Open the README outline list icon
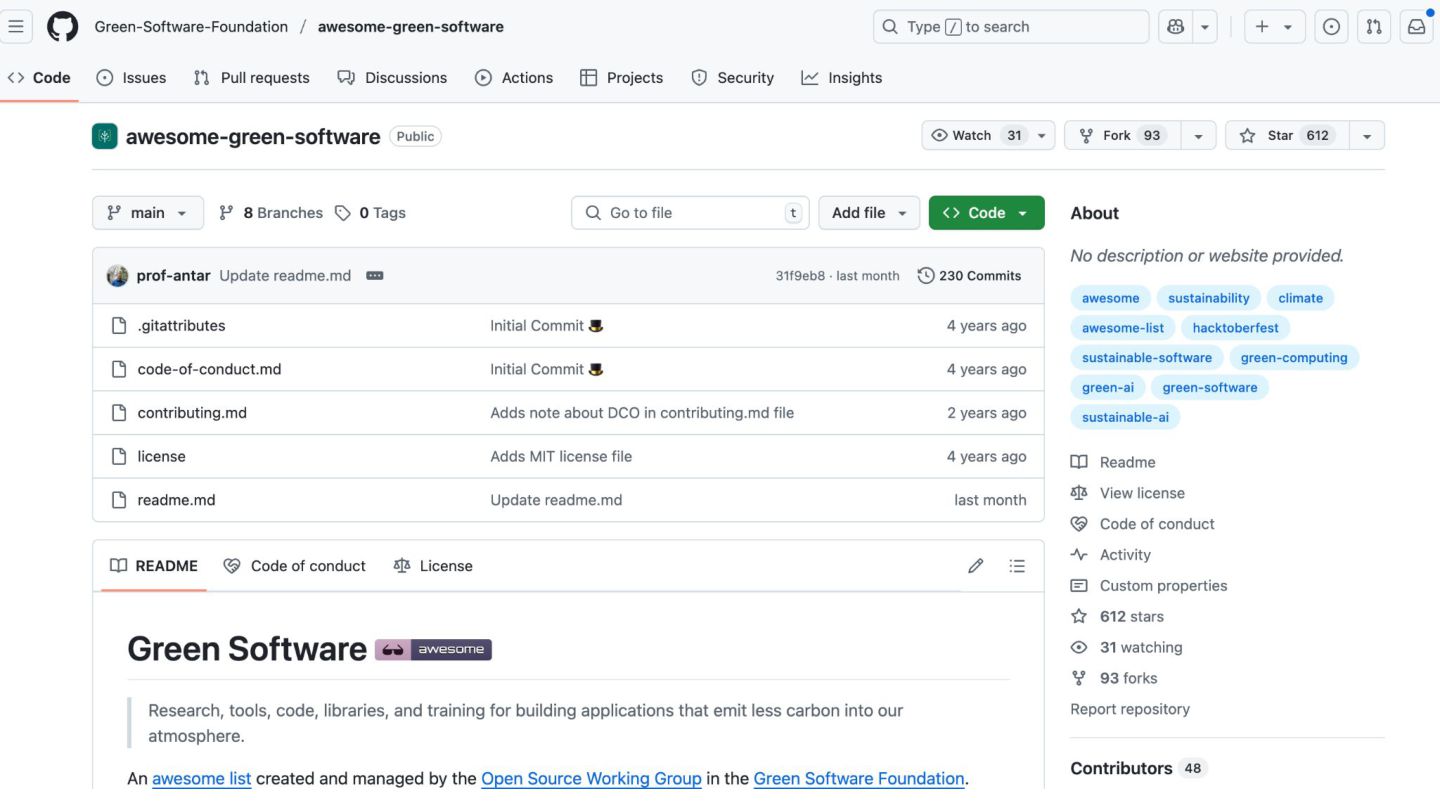Viewport: 1440px width, 810px height. click(x=1017, y=566)
